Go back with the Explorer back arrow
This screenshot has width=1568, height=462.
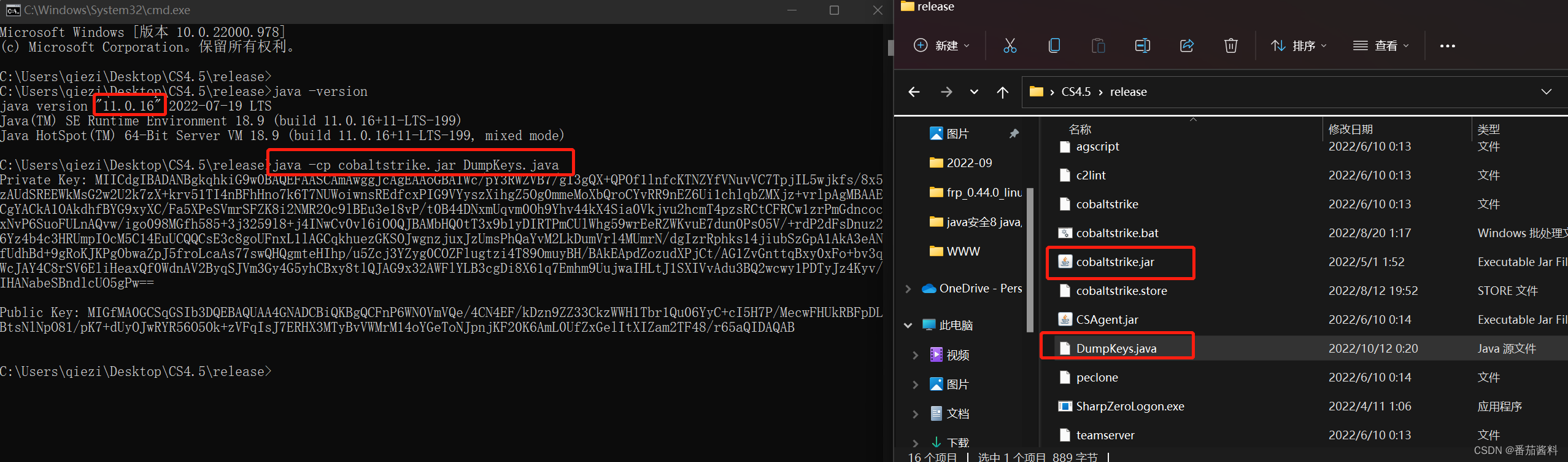point(914,92)
